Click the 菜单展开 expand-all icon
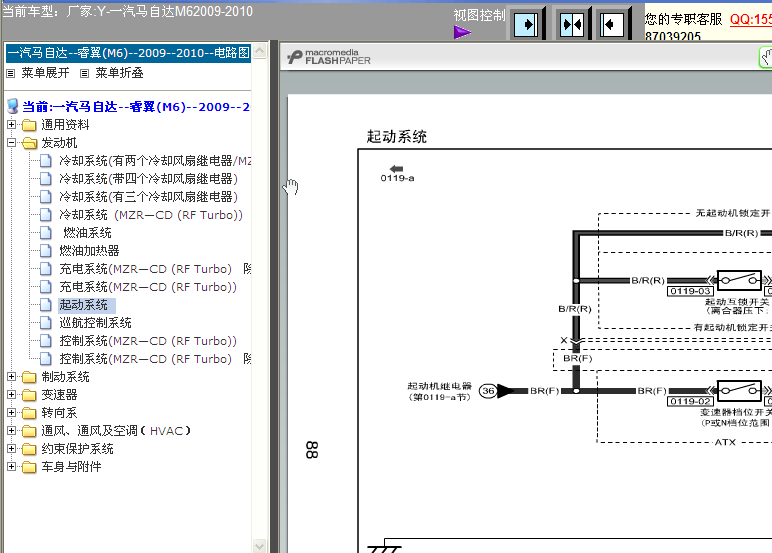 11,73
